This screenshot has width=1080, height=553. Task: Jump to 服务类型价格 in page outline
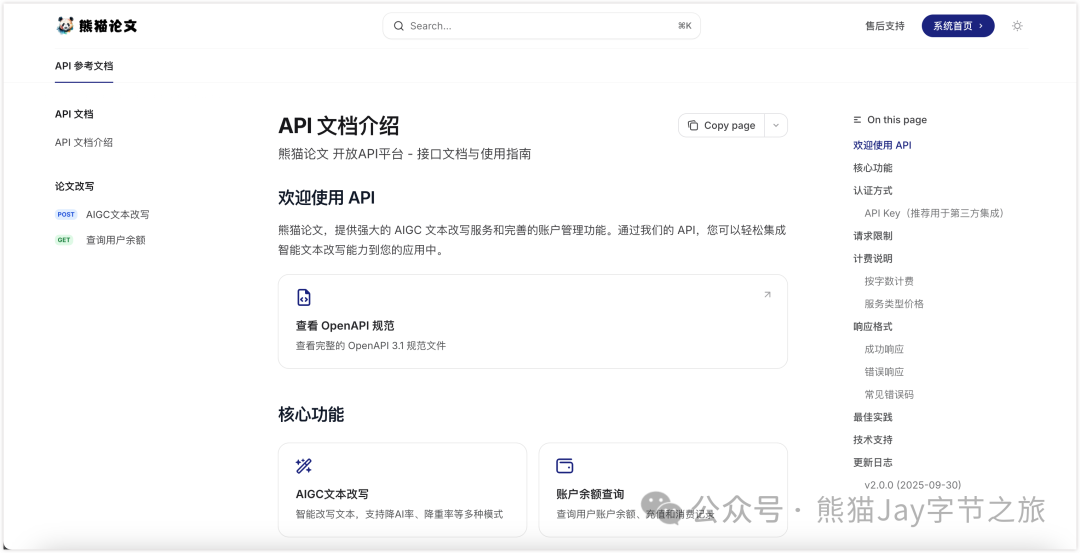pyautogui.click(x=894, y=304)
